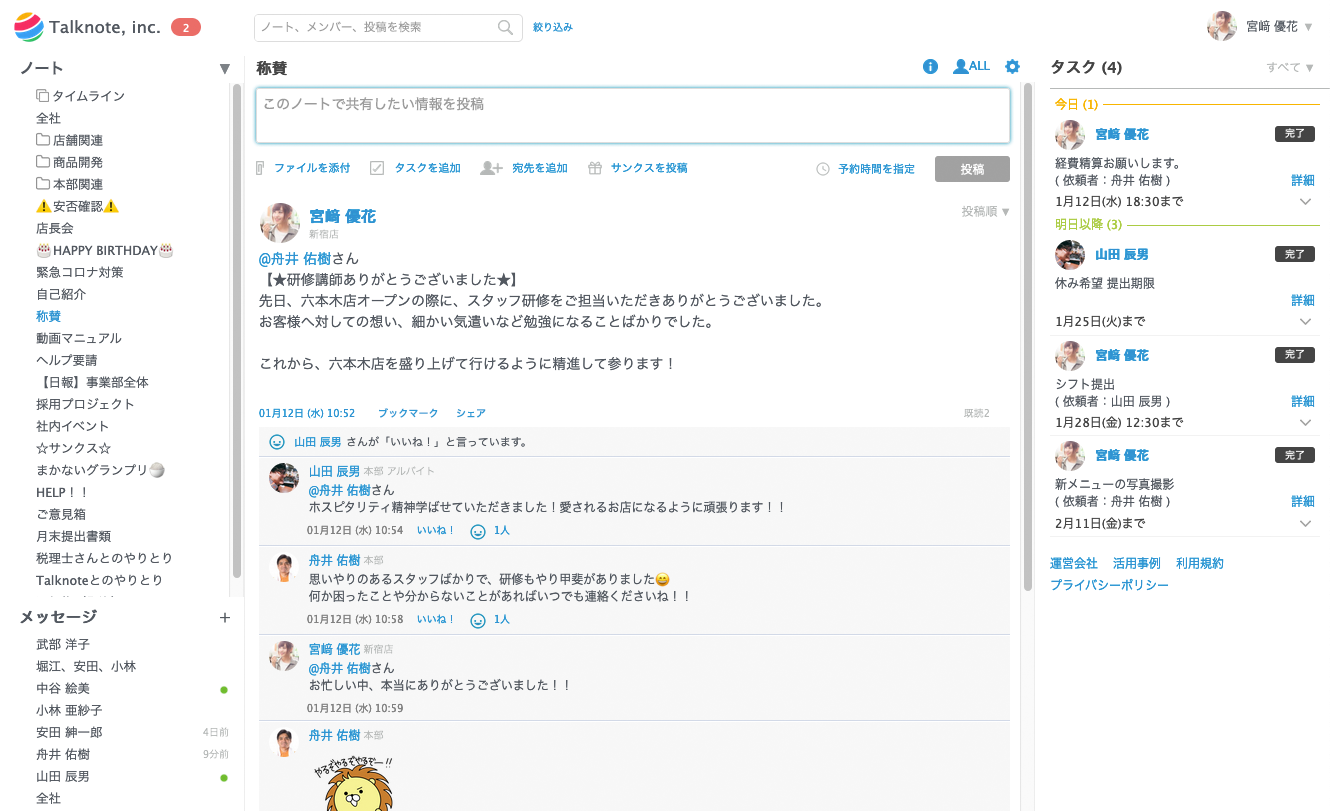Click ブックマーク under the main post
The height and width of the screenshot is (811, 1330).
click(408, 413)
